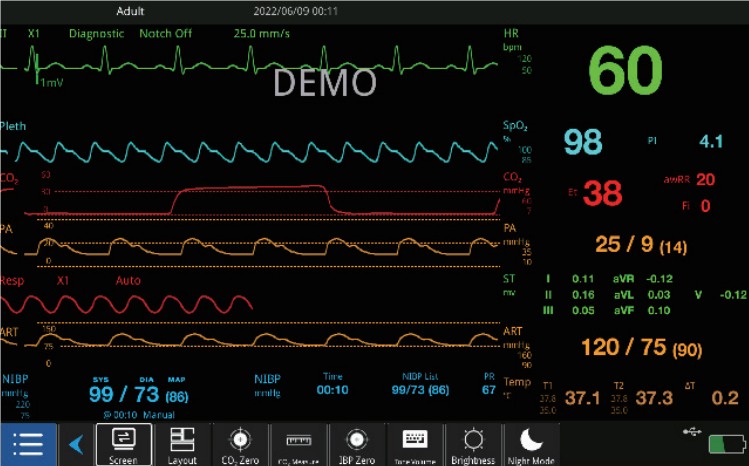The width and height of the screenshot is (749, 466).
Task: Open the SpO2 value 98 panel
Action: pyautogui.click(x=583, y=142)
